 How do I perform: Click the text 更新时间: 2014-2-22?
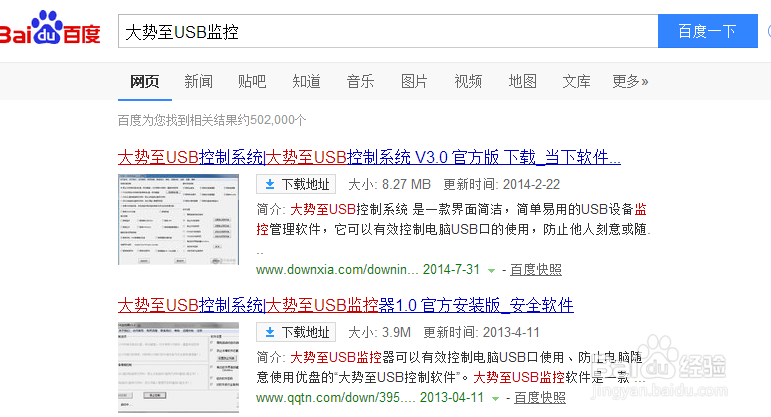(502, 184)
